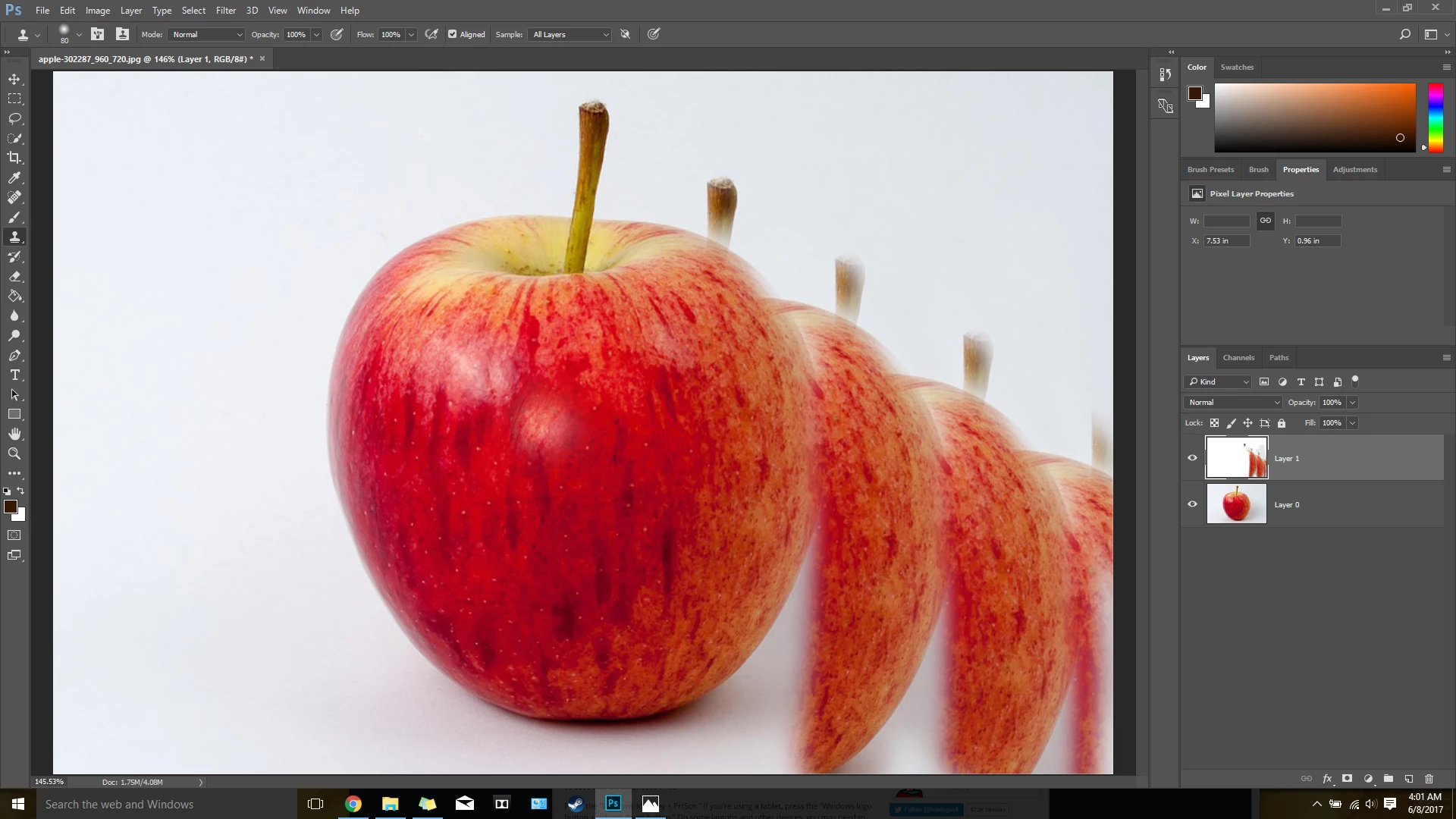Hide Layer 1 with its eye icon
Screen dimensions: 1456x819
[1192, 458]
